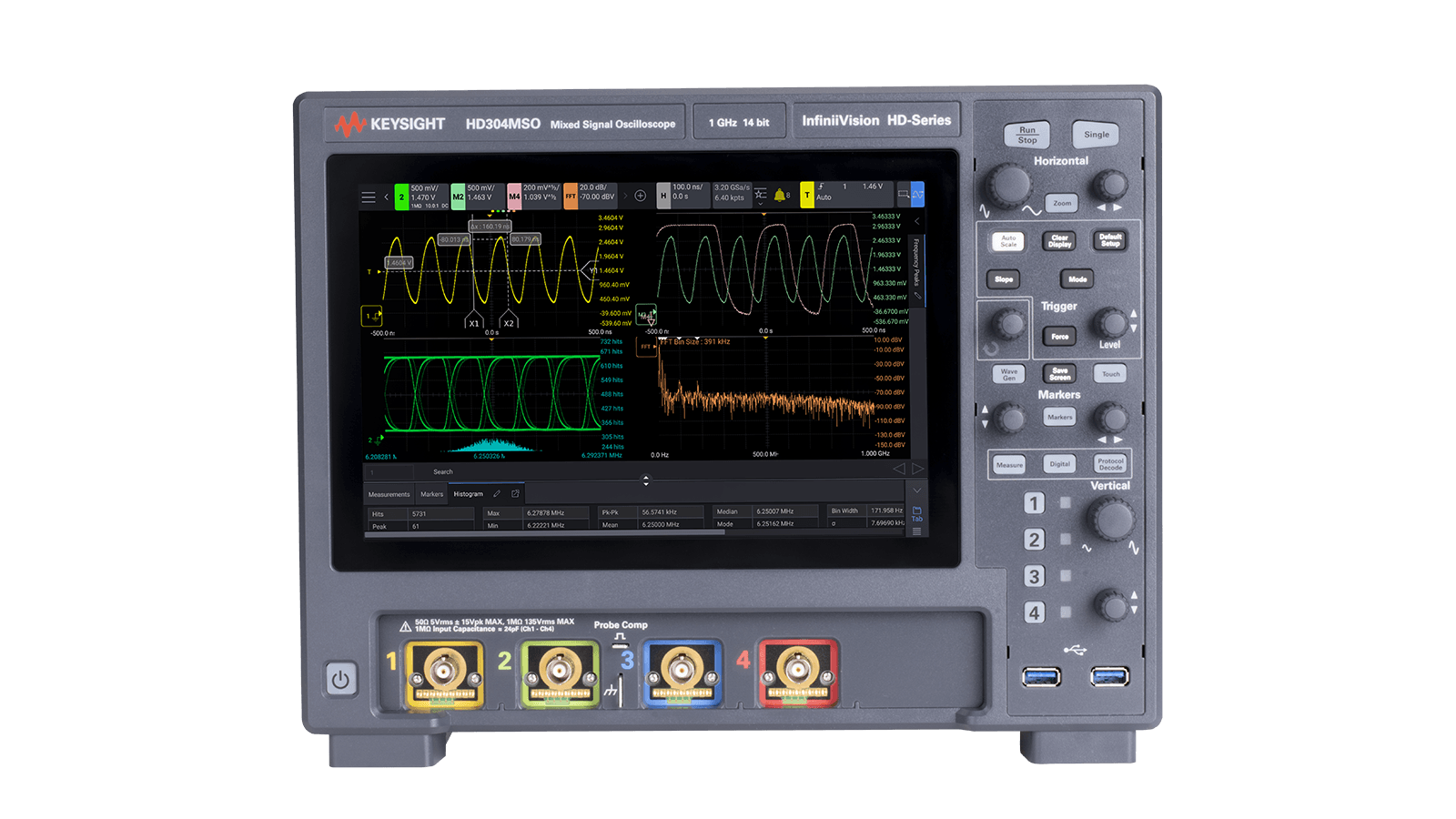Screen dimensions: 1456x819
Task: Push the power button on the front panel
Action: click(340, 679)
